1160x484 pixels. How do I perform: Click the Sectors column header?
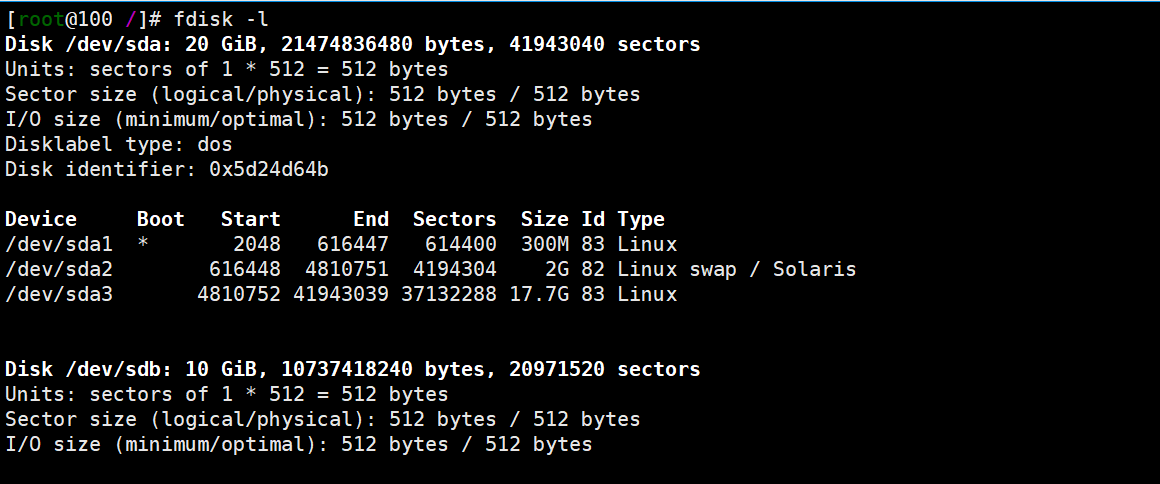454,219
